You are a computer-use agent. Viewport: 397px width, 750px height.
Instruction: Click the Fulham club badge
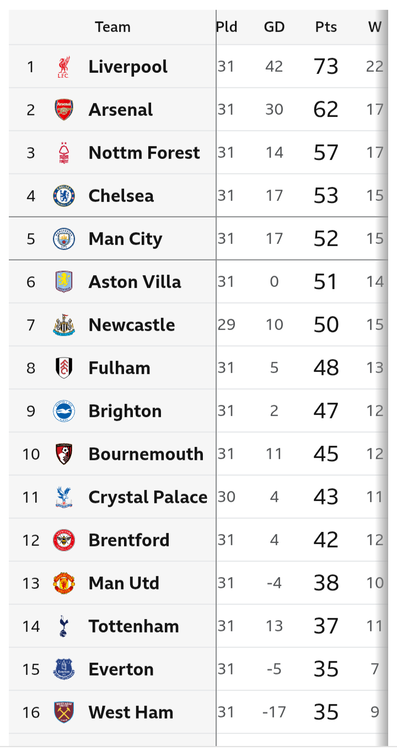[64, 368]
